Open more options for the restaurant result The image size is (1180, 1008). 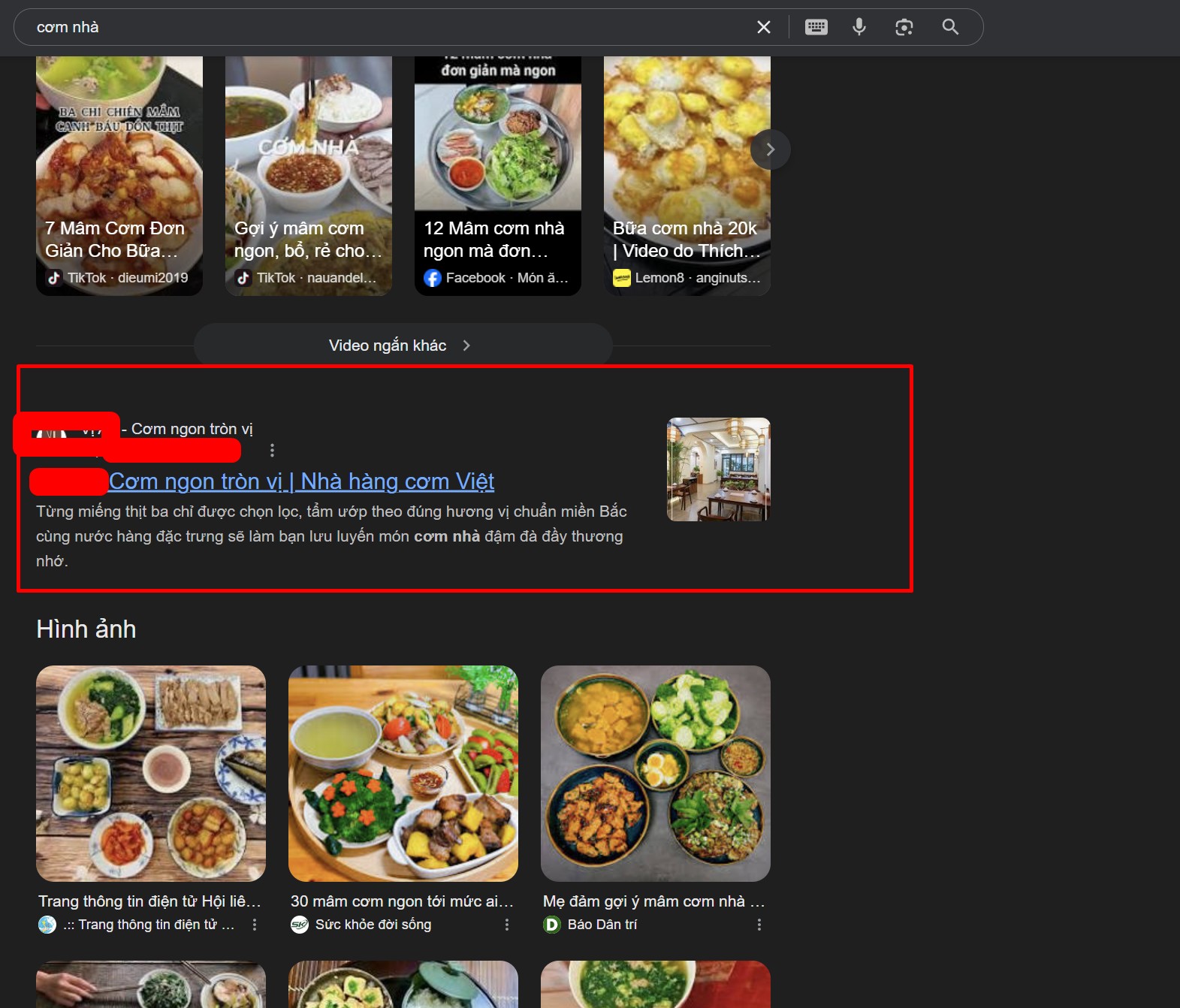[x=272, y=450]
